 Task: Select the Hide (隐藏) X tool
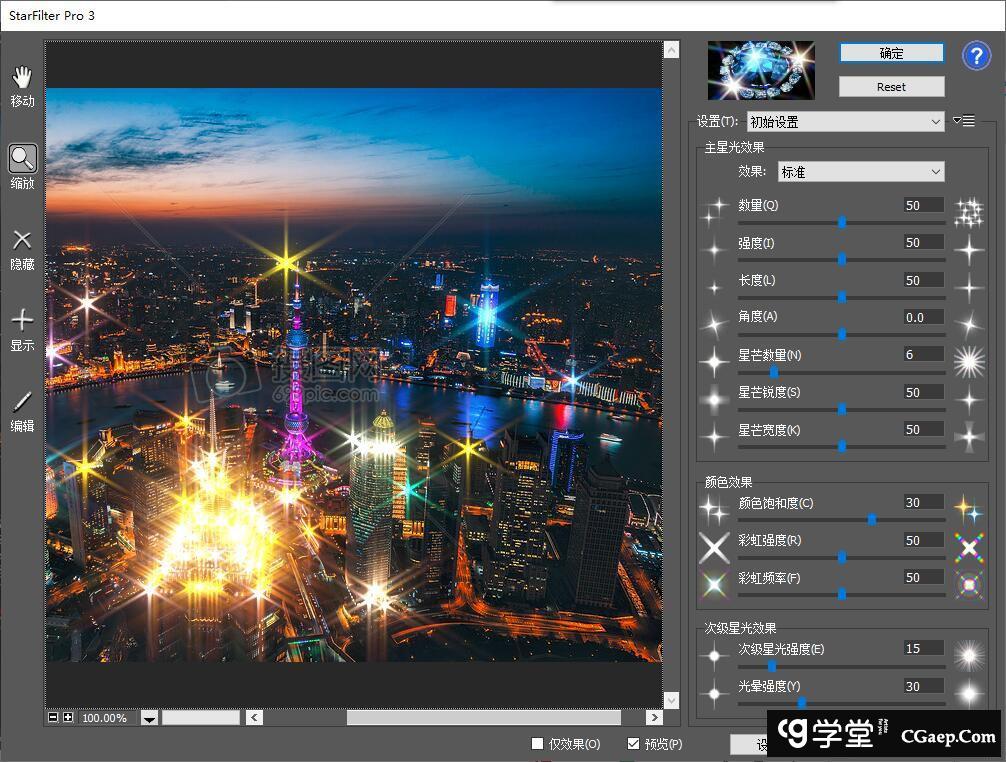coord(22,240)
